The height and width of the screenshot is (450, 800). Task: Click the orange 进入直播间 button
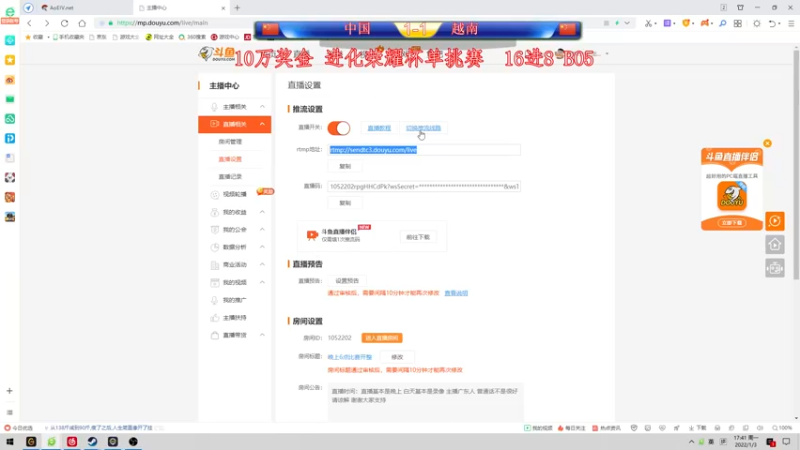click(x=382, y=338)
